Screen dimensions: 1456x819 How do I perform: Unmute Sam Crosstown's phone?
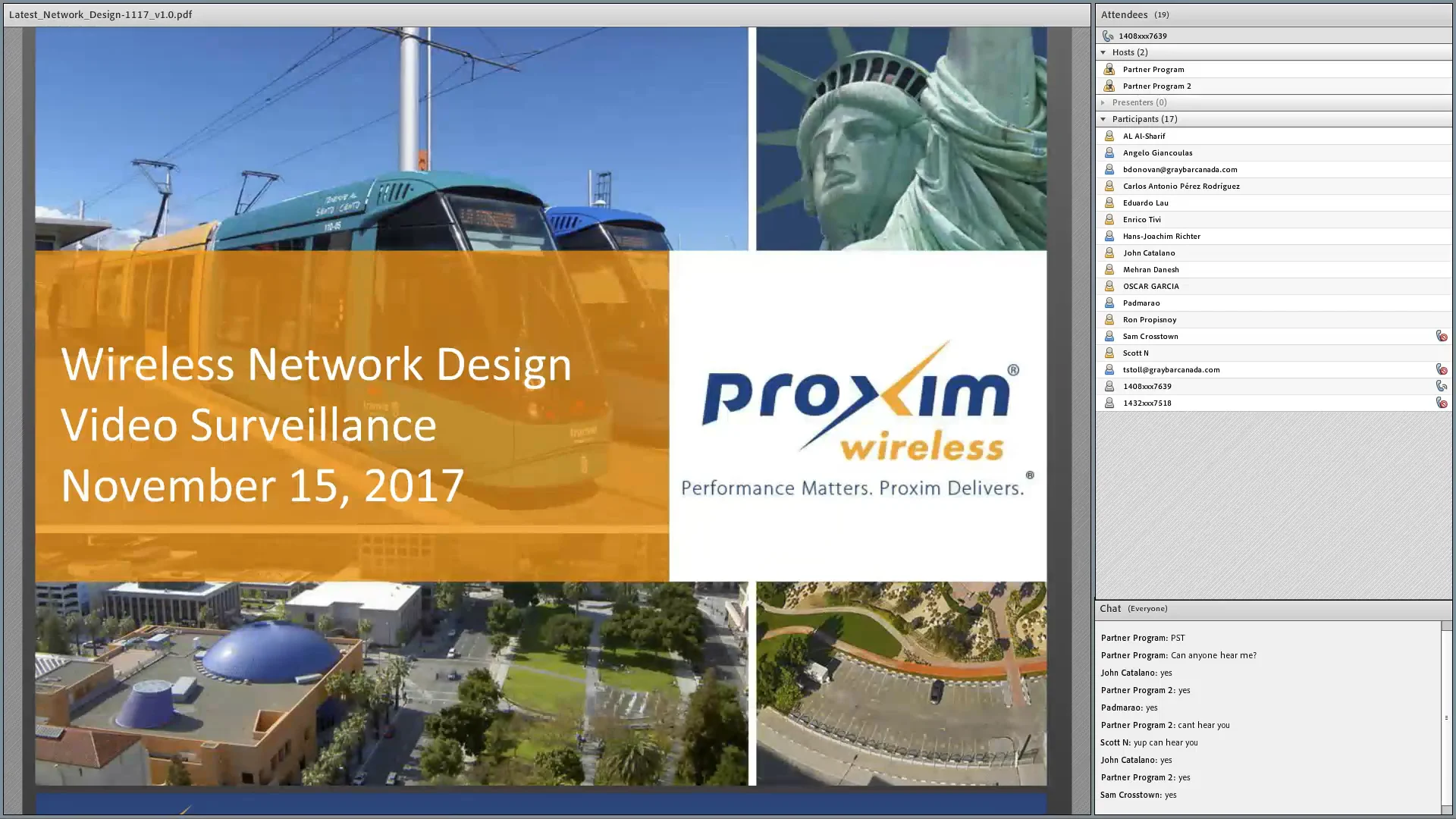(1442, 336)
